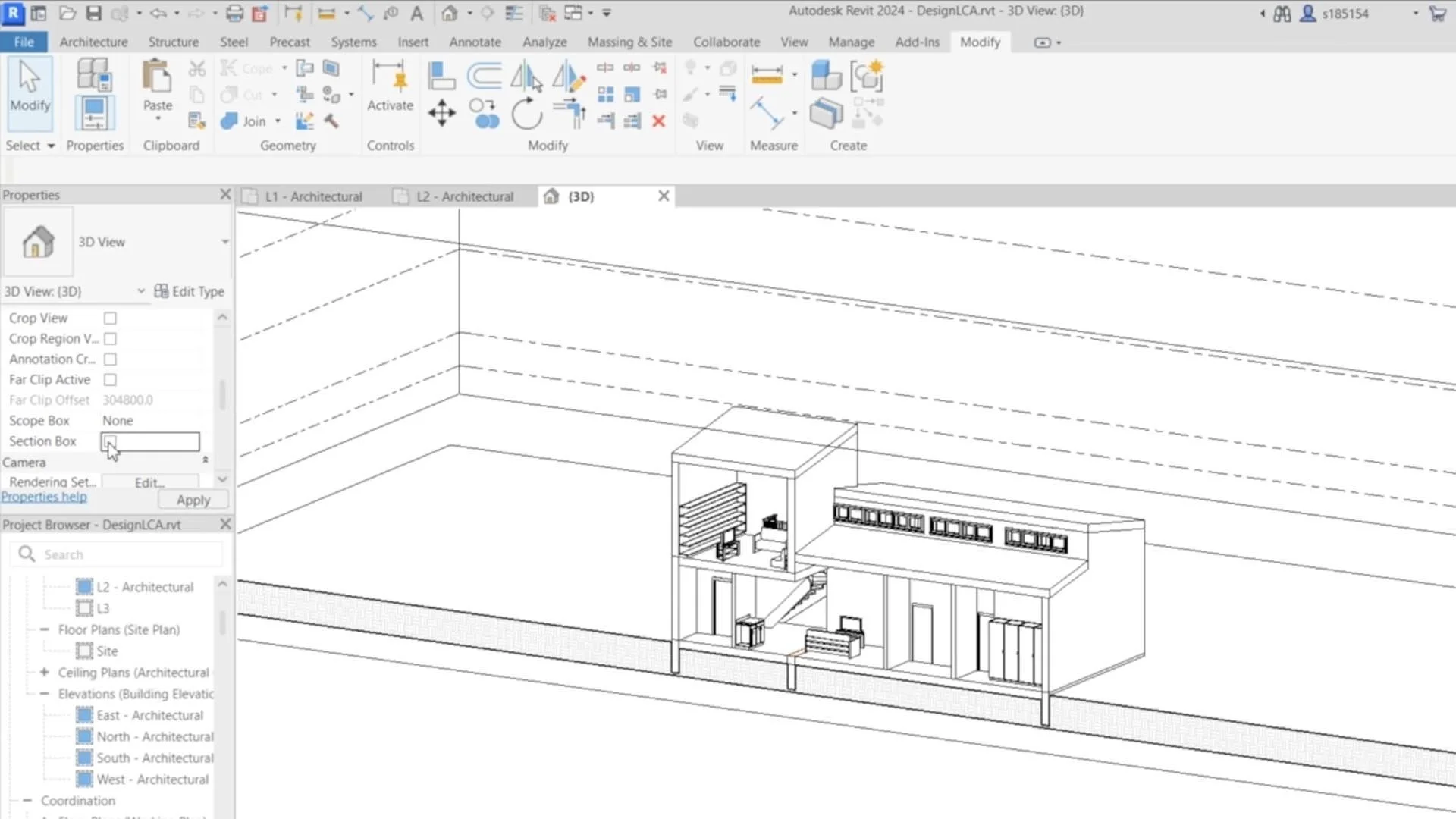Click the Print icon in quick access toolbar
The image size is (1456, 819).
point(234,13)
